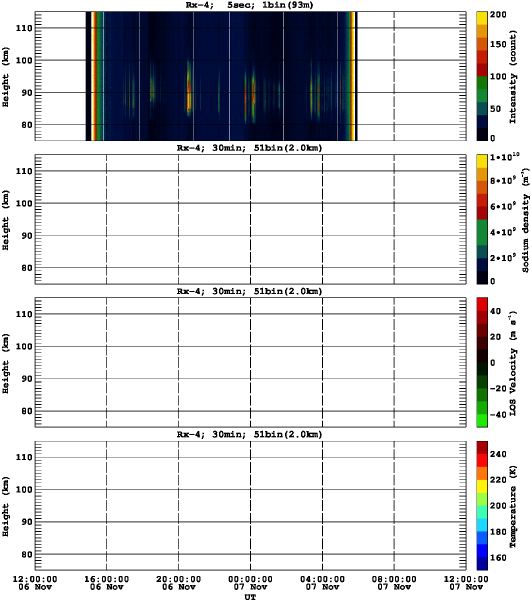
Task: Click the Sodium density colorbar green section
Action: coord(482,233)
